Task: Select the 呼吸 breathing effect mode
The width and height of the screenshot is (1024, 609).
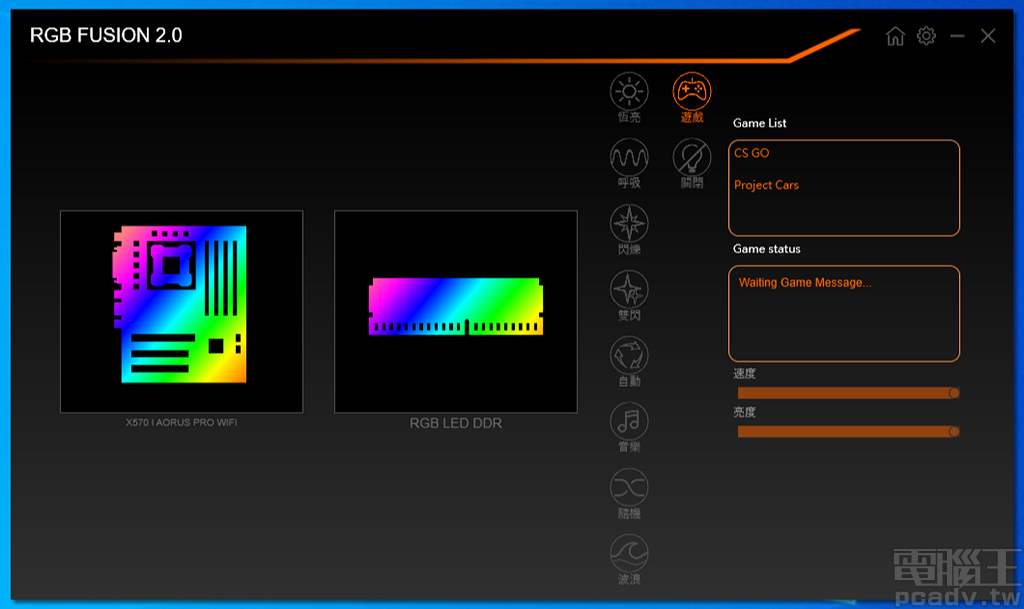Action: [629, 155]
